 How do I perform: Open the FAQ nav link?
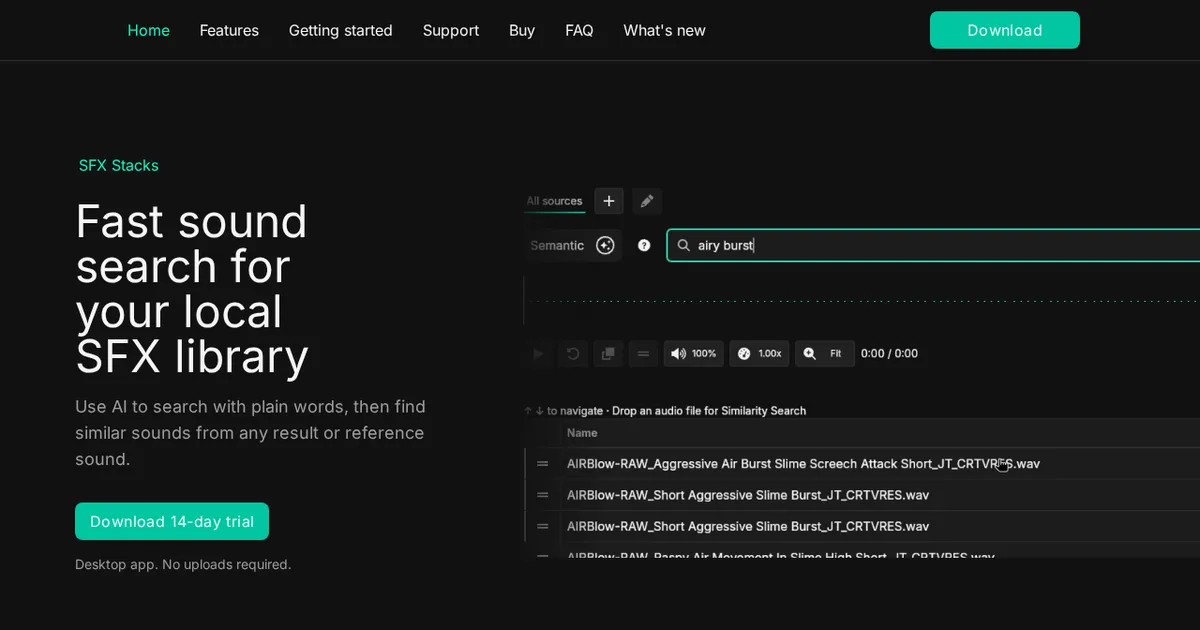point(579,30)
